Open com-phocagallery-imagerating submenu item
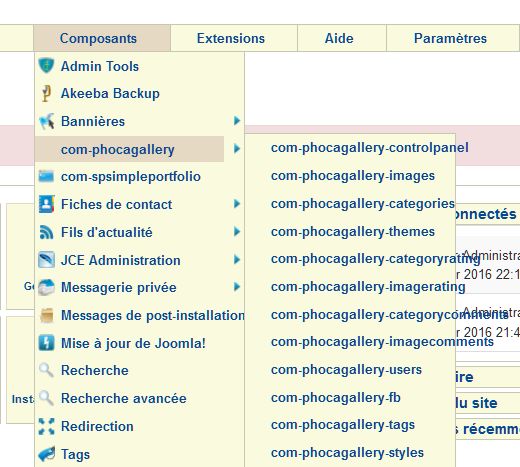 [368, 287]
